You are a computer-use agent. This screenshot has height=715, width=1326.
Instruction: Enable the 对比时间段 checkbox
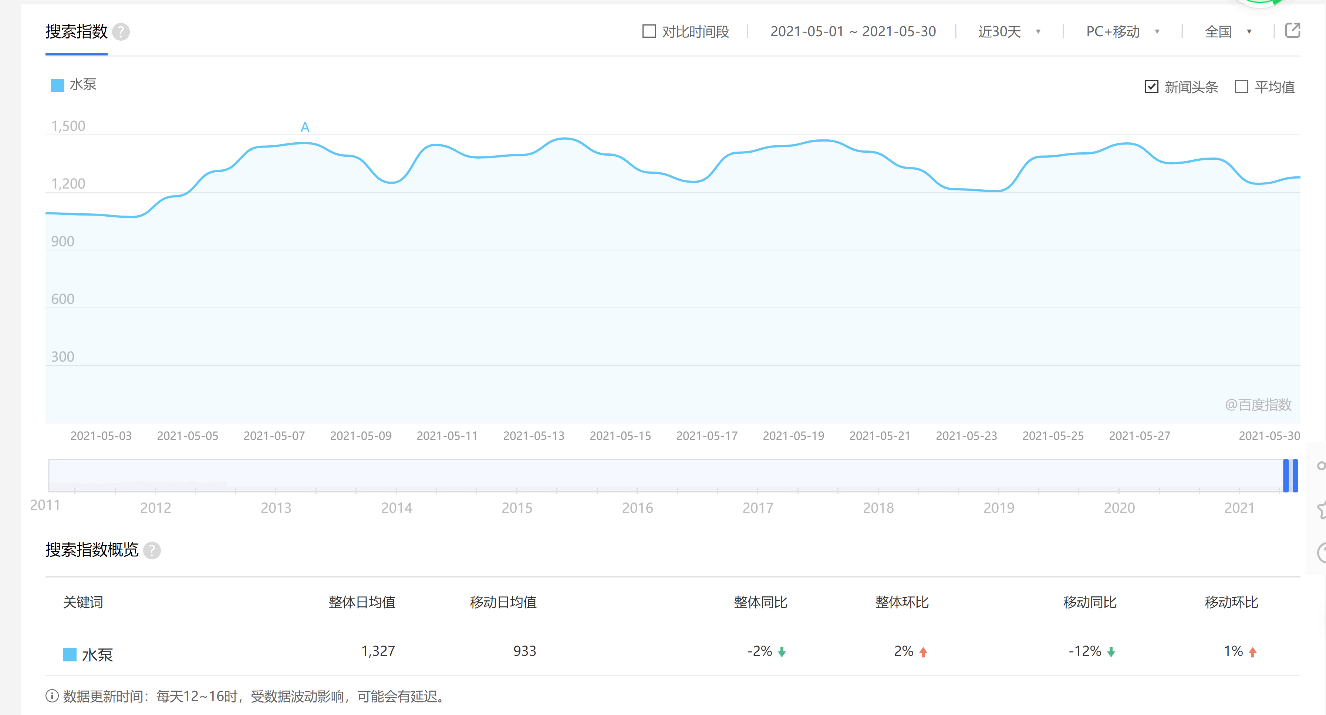point(649,32)
